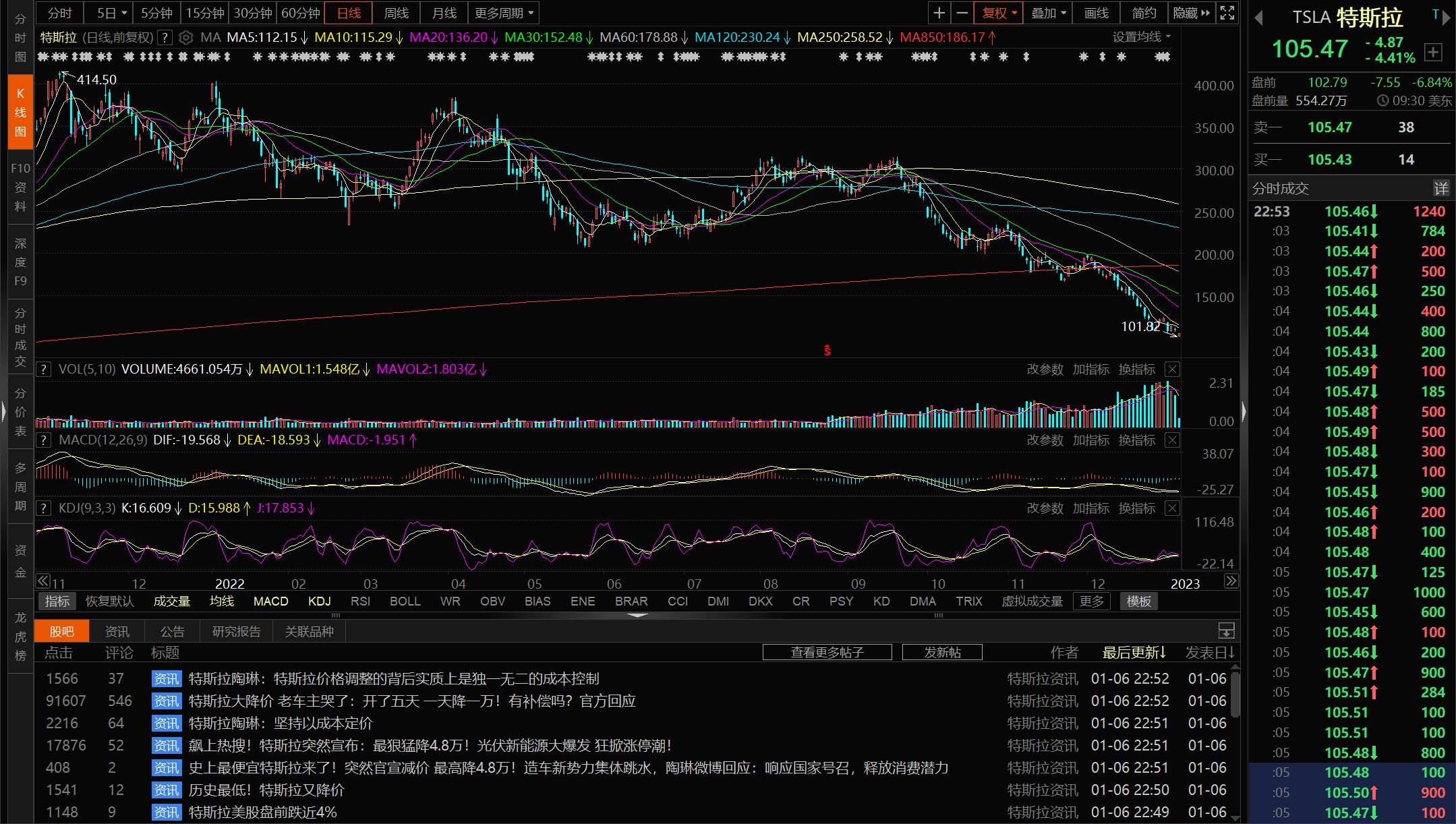Open 设置均线 dropdown
Viewport: 1456px width, 824px height.
(x=1141, y=37)
